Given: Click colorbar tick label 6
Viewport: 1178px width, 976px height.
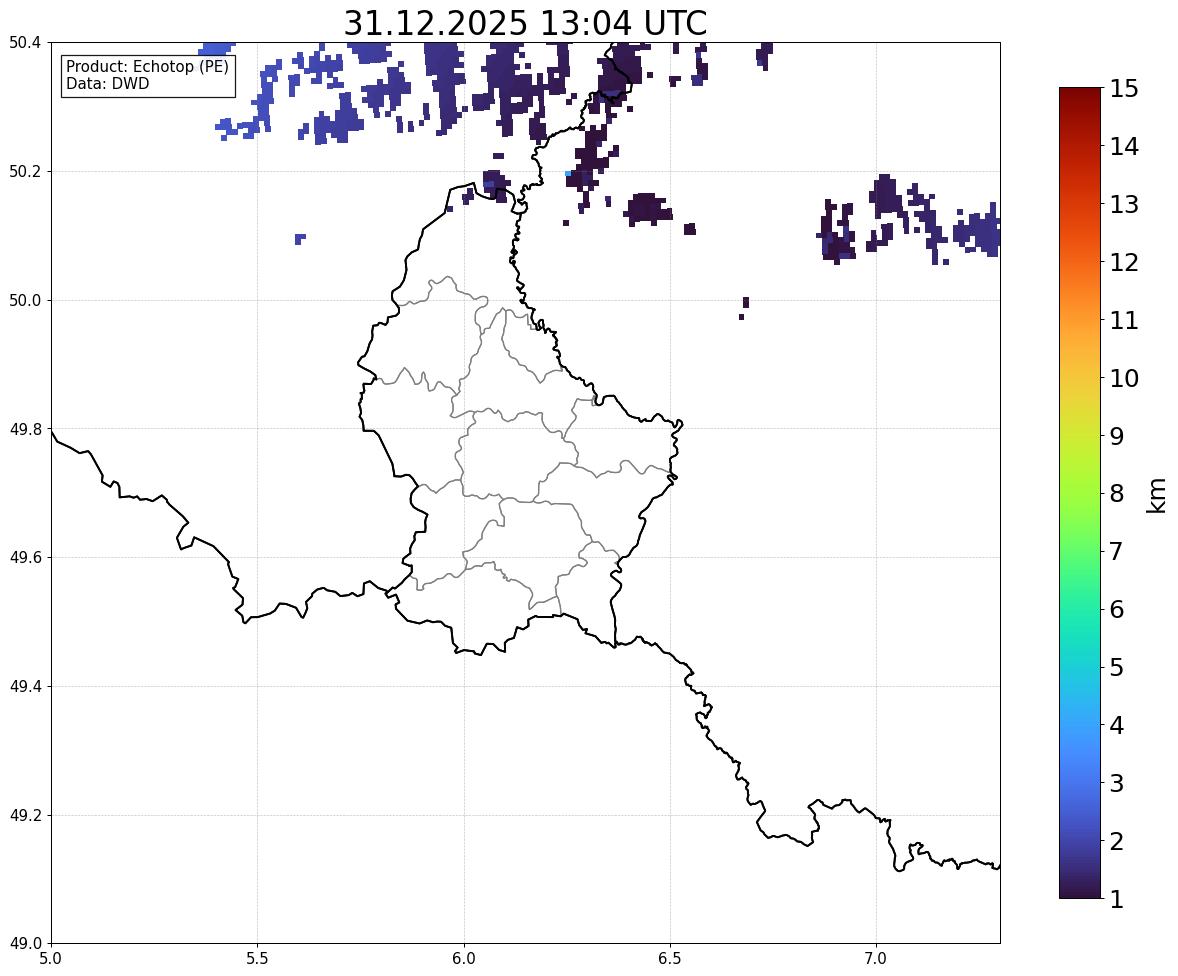Looking at the screenshot, I should (1117, 609).
